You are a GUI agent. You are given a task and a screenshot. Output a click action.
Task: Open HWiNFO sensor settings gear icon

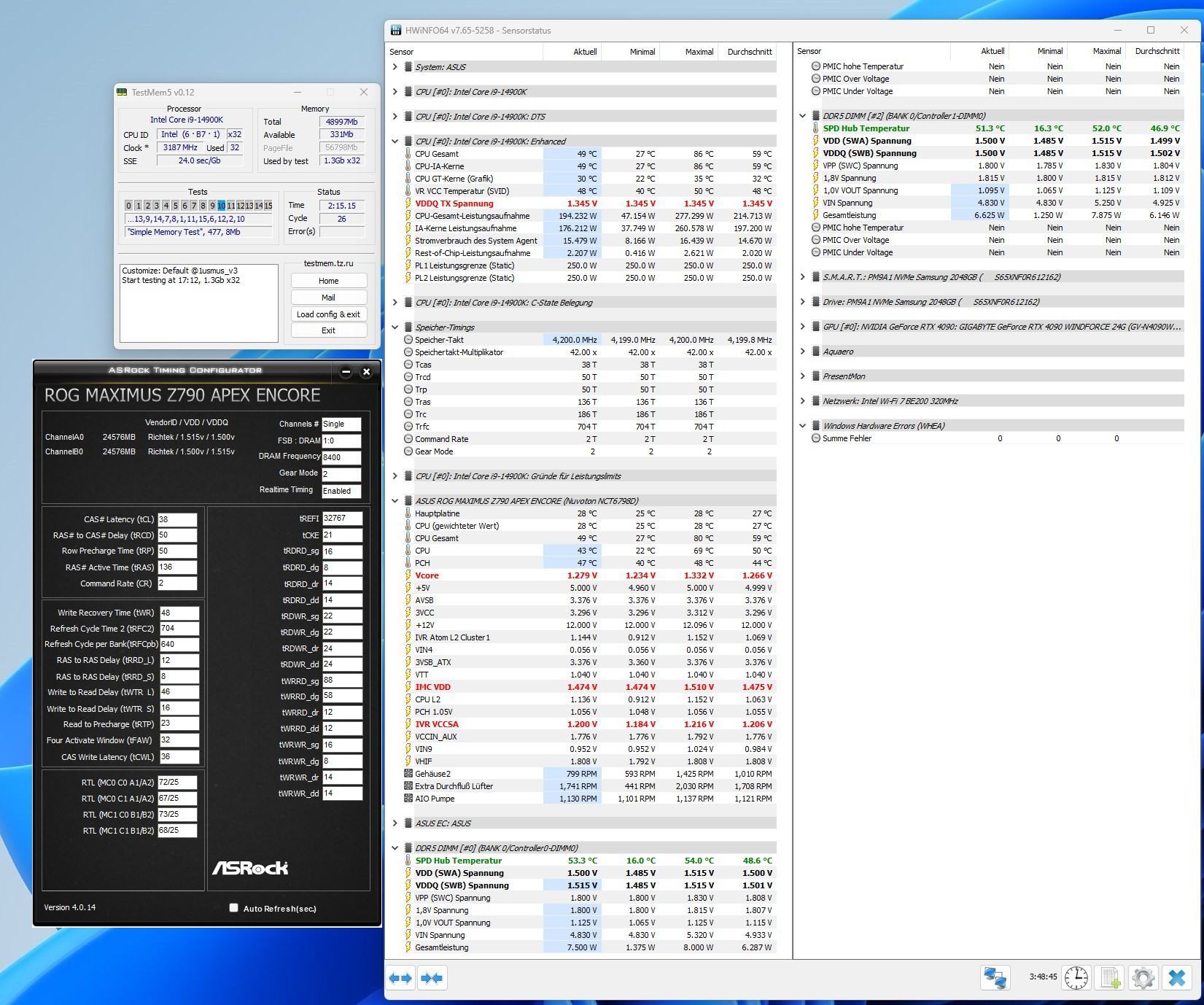coord(1143,977)
